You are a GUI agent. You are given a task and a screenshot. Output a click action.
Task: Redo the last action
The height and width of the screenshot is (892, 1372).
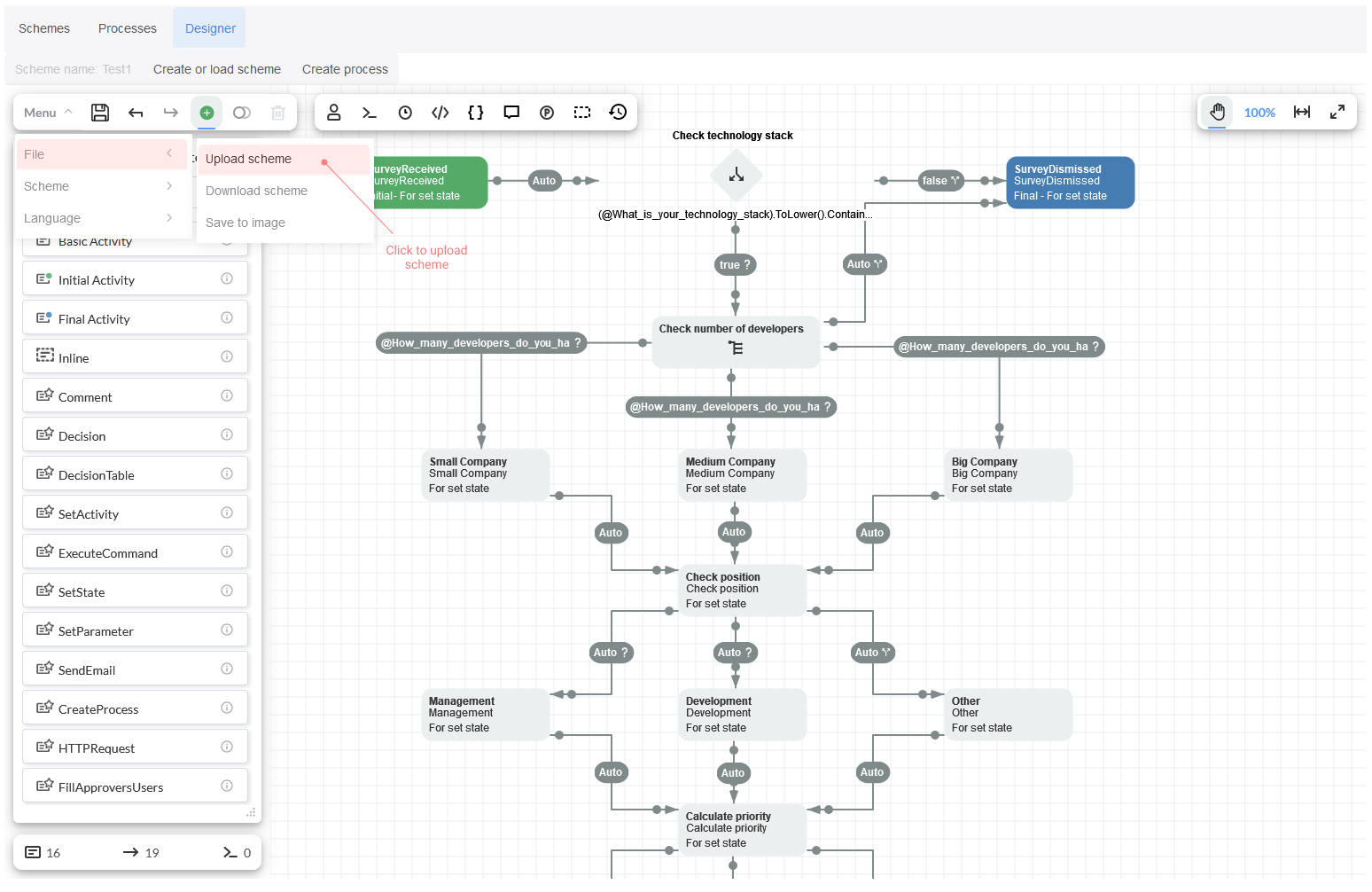(171, 113)
